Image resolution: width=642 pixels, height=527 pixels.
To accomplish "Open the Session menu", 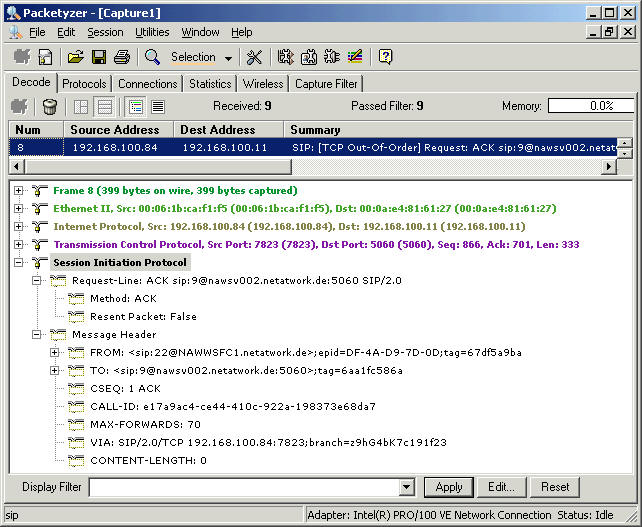I will point(105,32).
